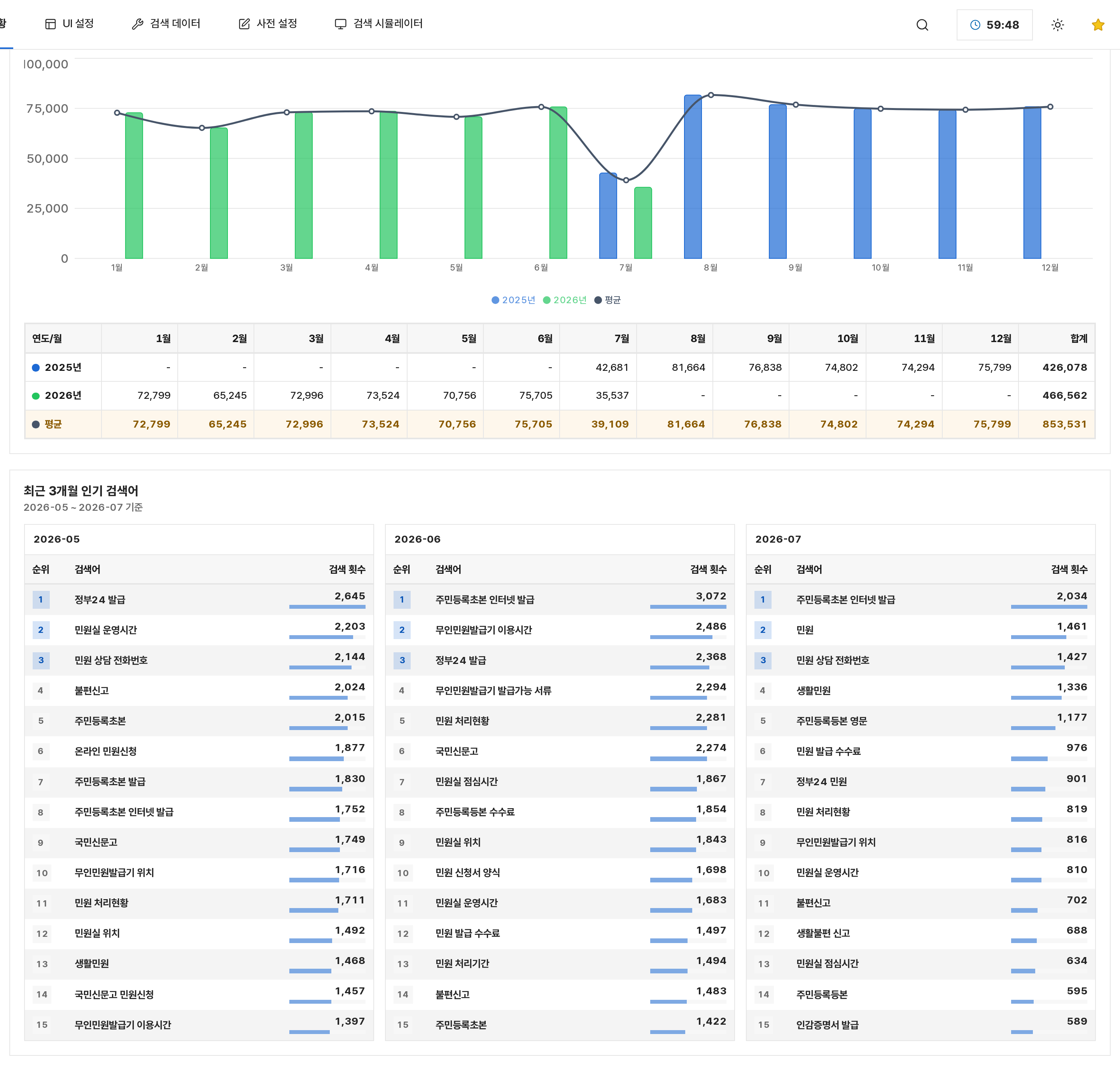
Task: Toggle light/dark theme sun icon
Action: coord(1058,24)
